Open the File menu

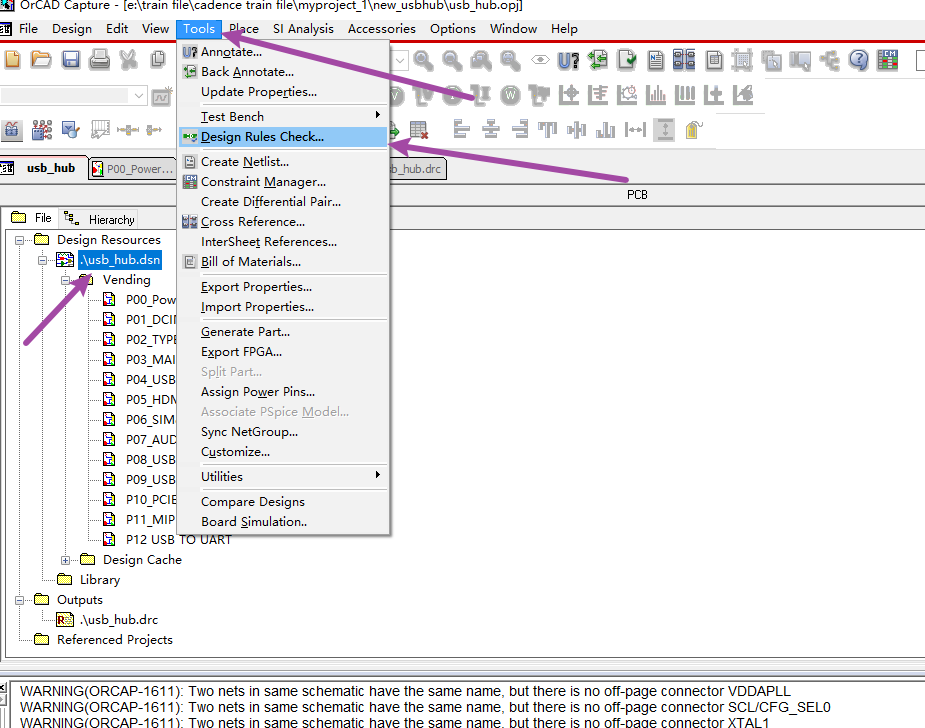[x=28, y=29]
